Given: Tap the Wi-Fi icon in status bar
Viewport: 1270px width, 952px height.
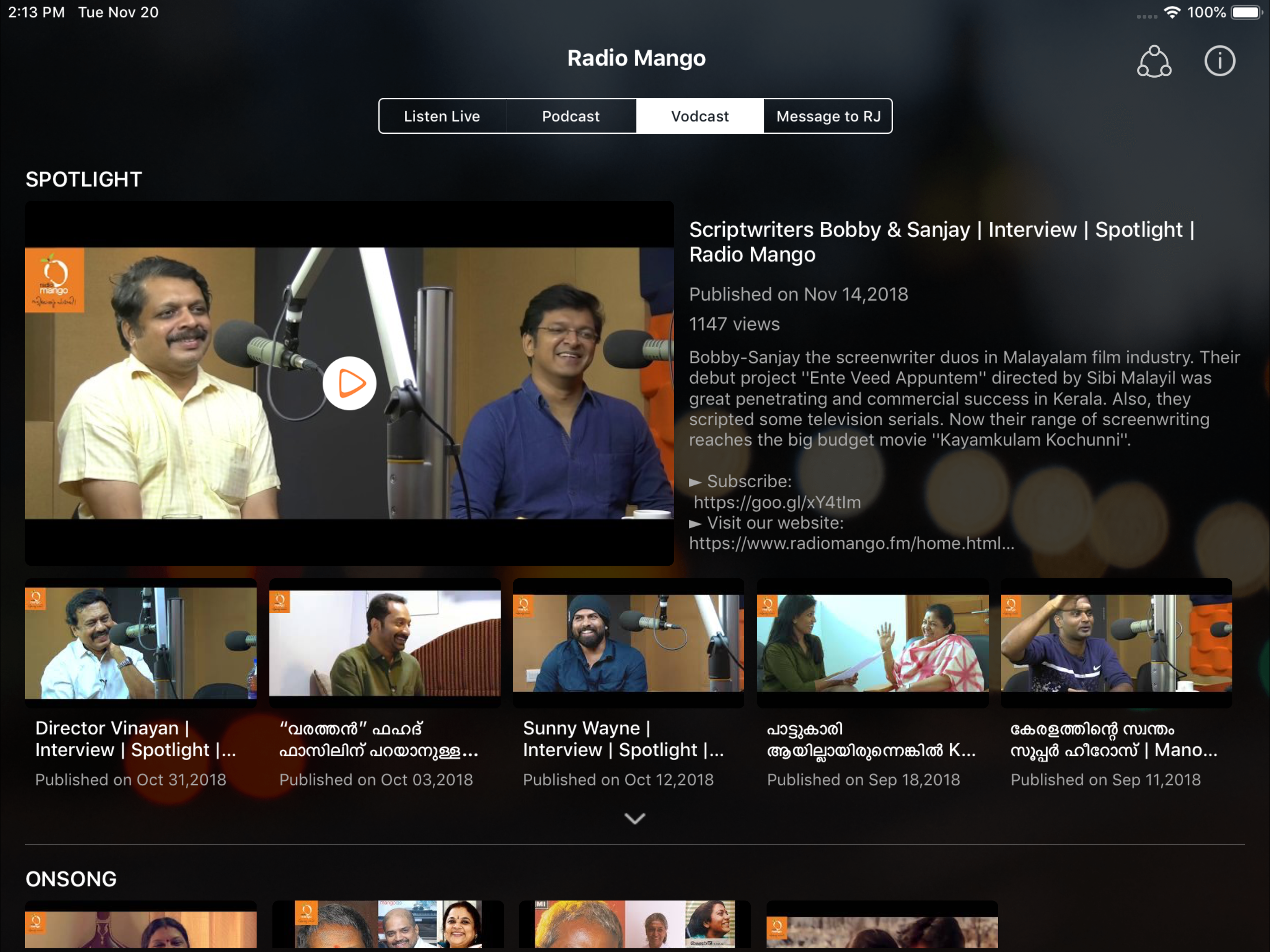Looking at the screenshot, I should 1171,12.
